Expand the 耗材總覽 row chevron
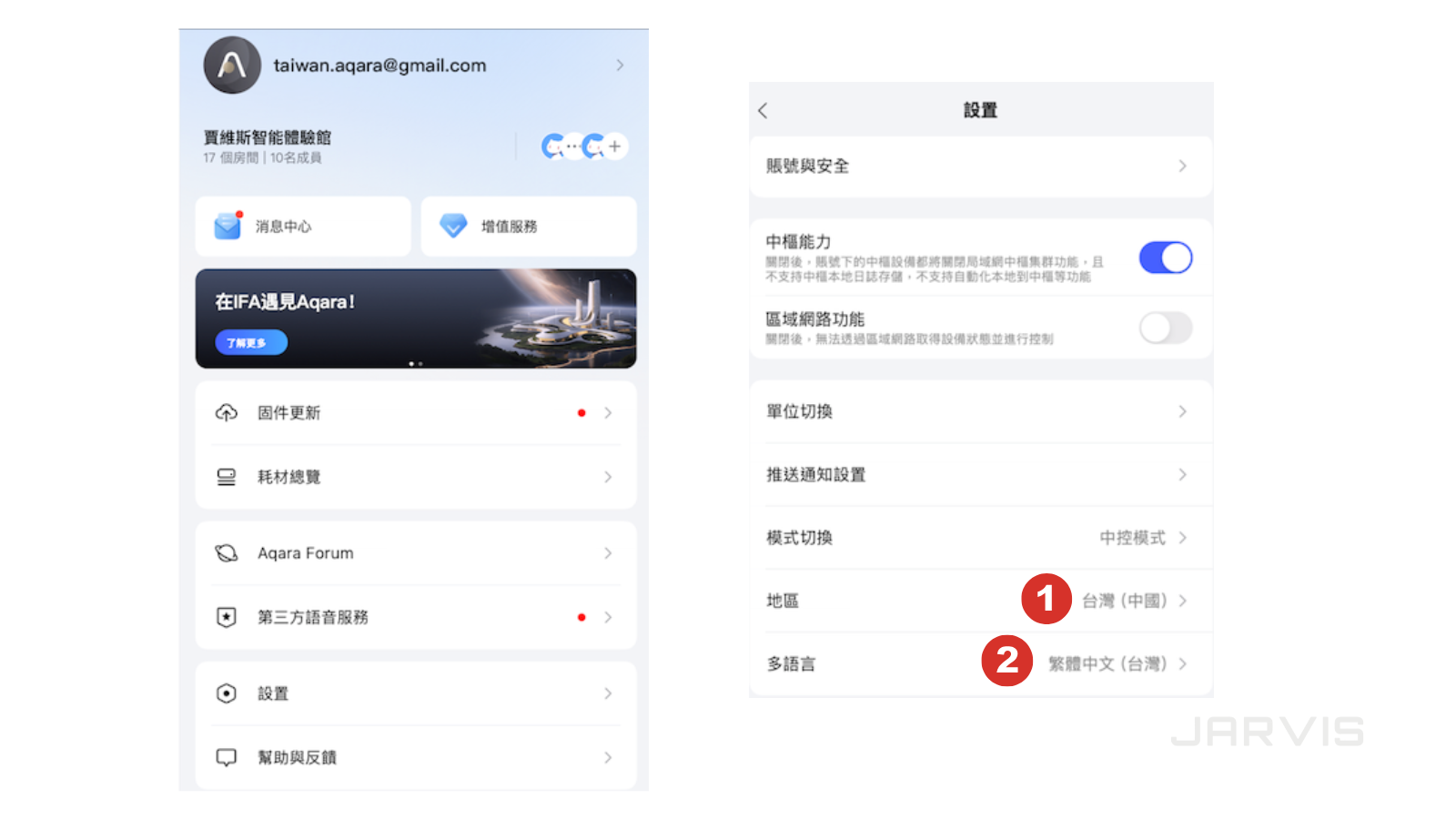This screenshot has height=819, width=1456. point(608,477)
